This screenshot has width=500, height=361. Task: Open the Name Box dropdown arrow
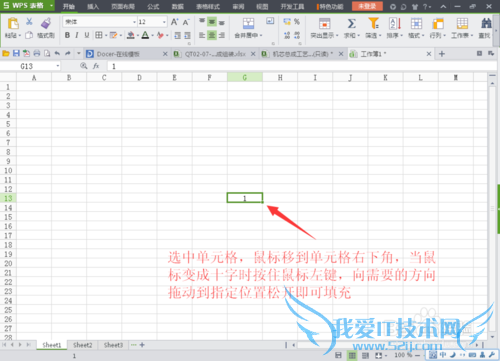pyautogui.click(x=58, y=66)
